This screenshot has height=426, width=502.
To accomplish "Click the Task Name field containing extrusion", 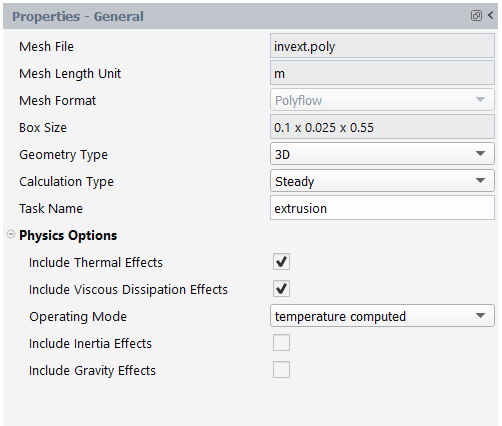I will [382, 208].
